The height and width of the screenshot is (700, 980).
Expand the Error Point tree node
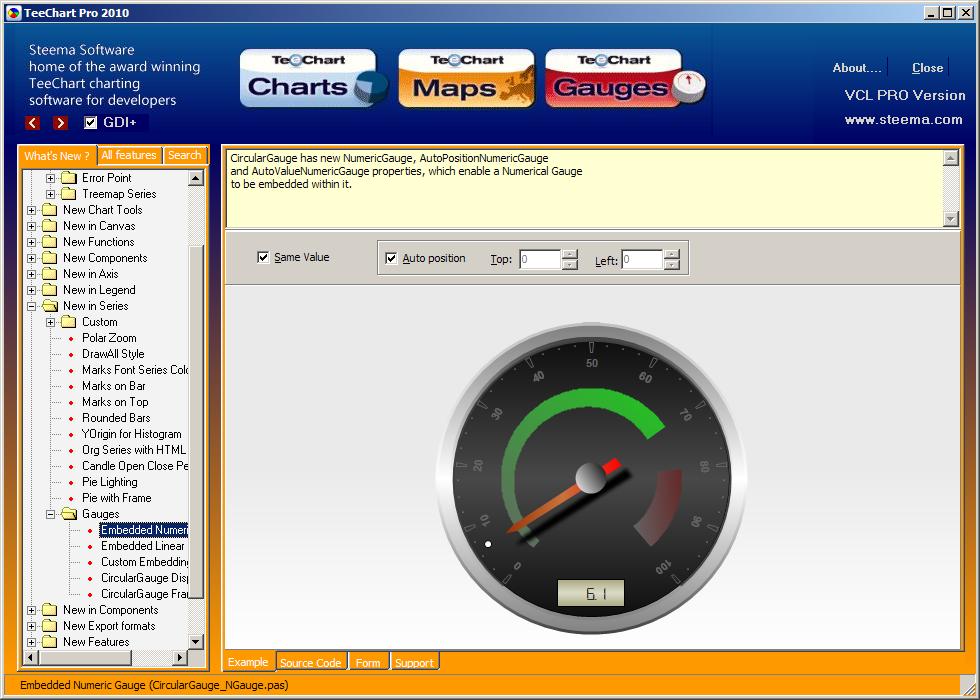click(51, 178)
